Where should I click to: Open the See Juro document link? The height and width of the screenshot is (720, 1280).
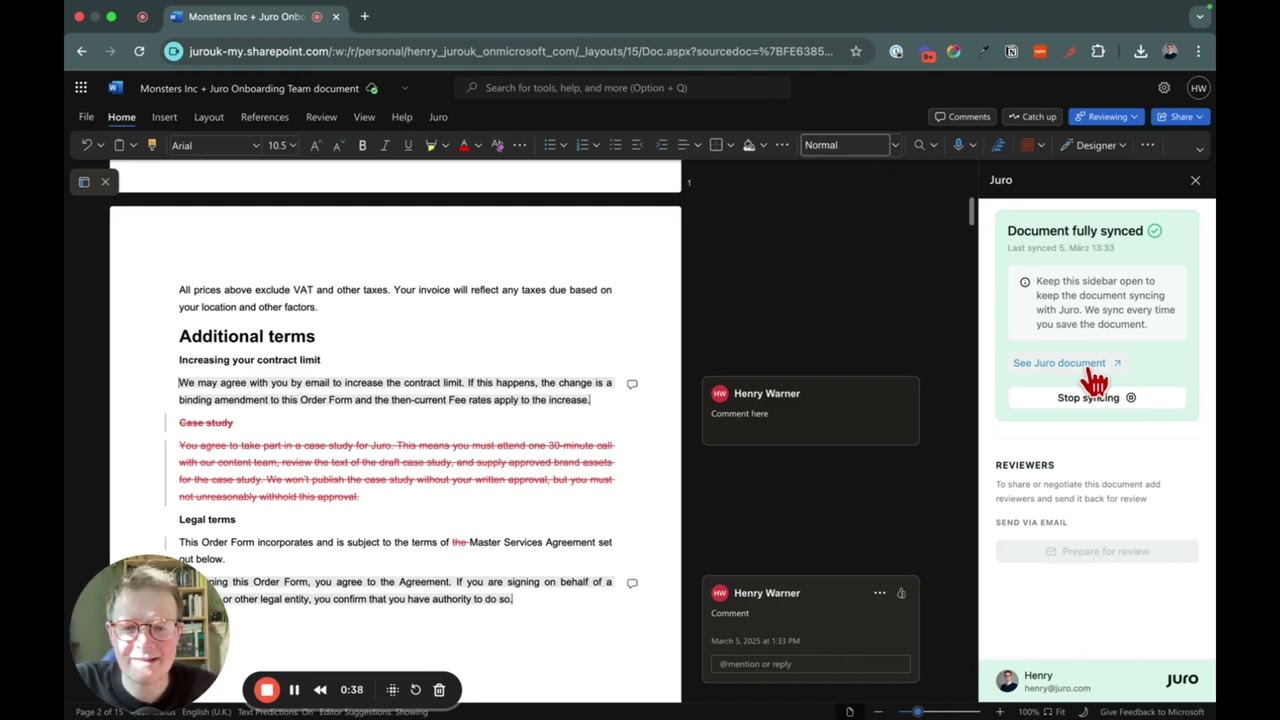click(1066, 363)
